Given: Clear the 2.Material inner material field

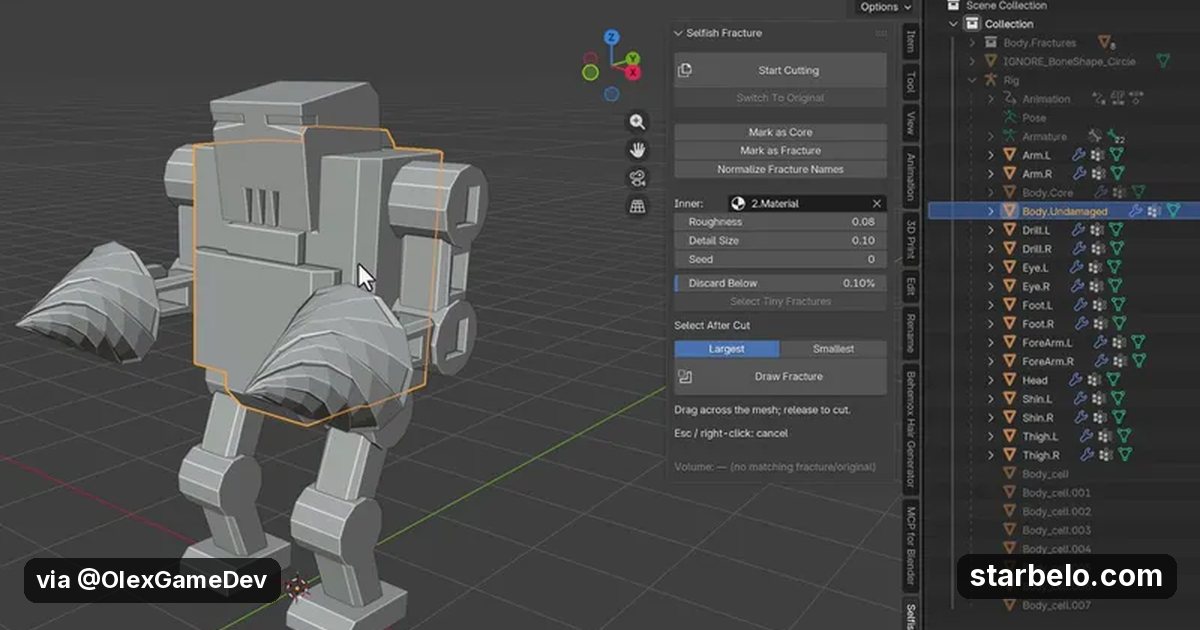Looking at the screenshot, I should point(877,203).
